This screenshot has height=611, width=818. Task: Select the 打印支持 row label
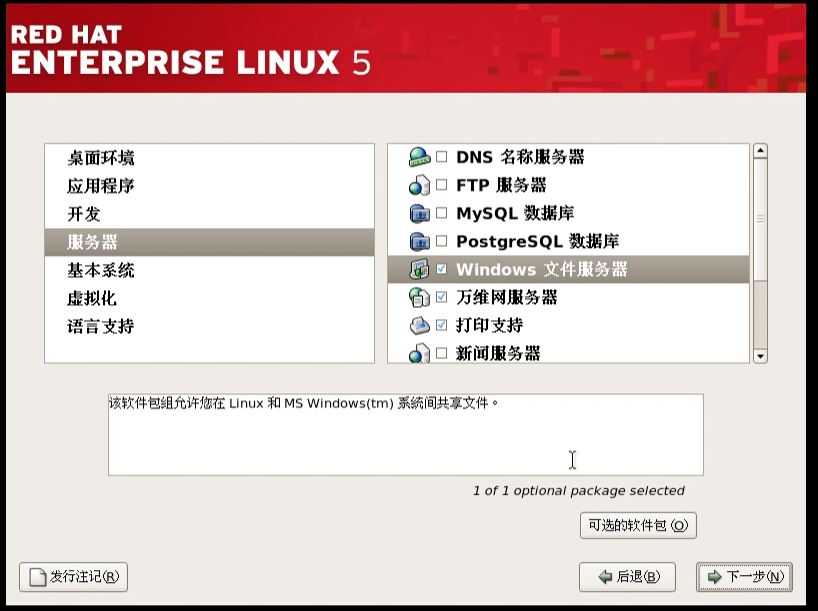[489, 326]
